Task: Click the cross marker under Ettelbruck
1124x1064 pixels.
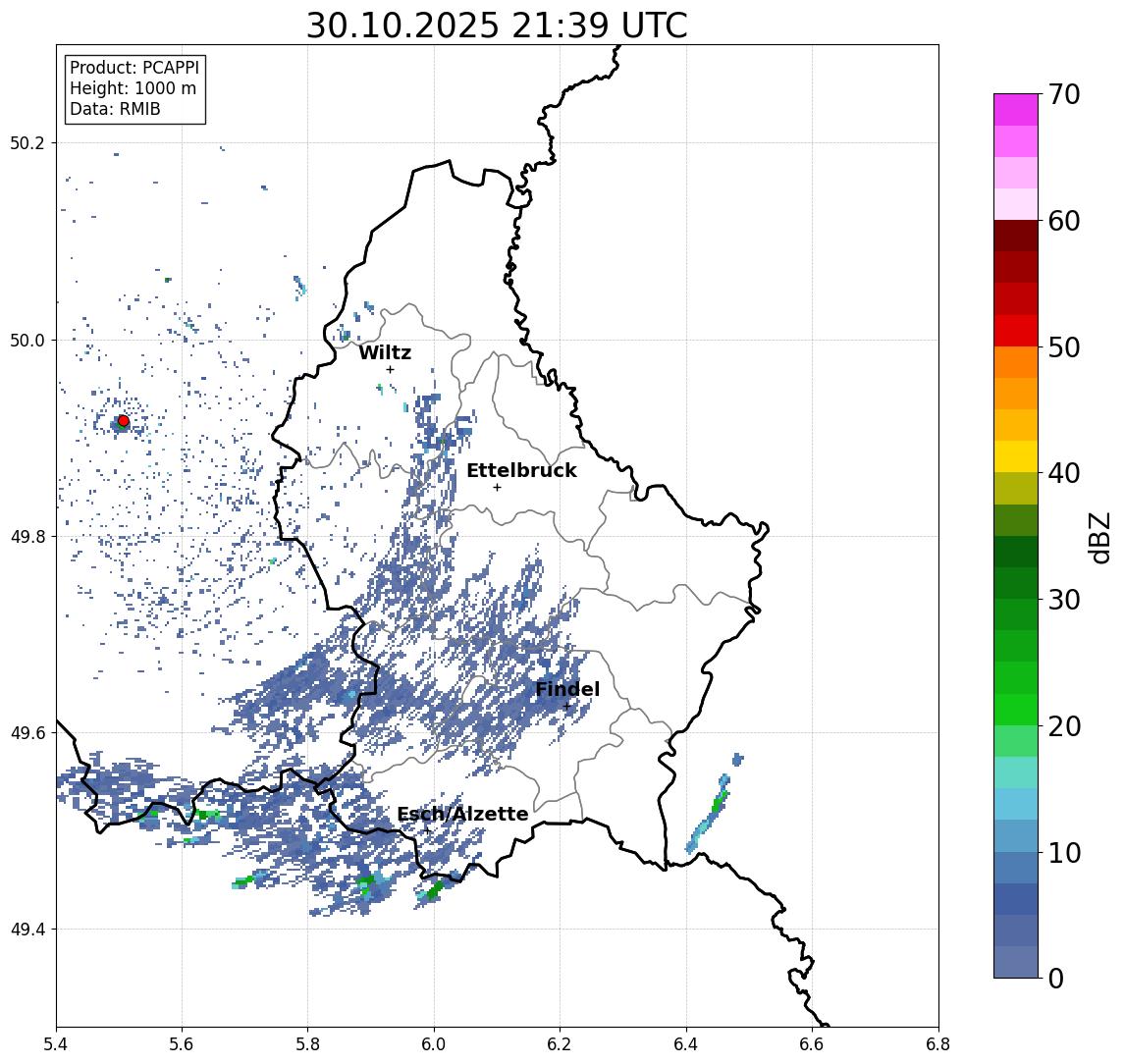Action: (x=498, y=488)
